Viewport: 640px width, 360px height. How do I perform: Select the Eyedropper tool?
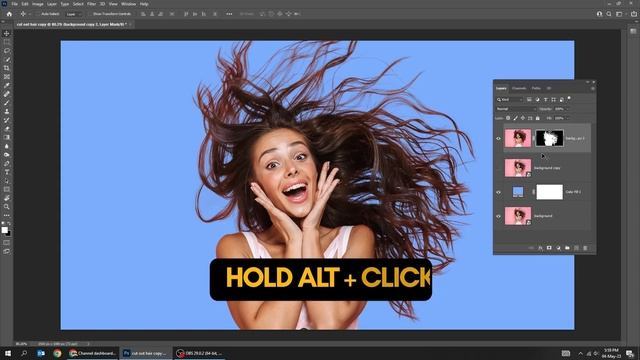pos(7,85)
